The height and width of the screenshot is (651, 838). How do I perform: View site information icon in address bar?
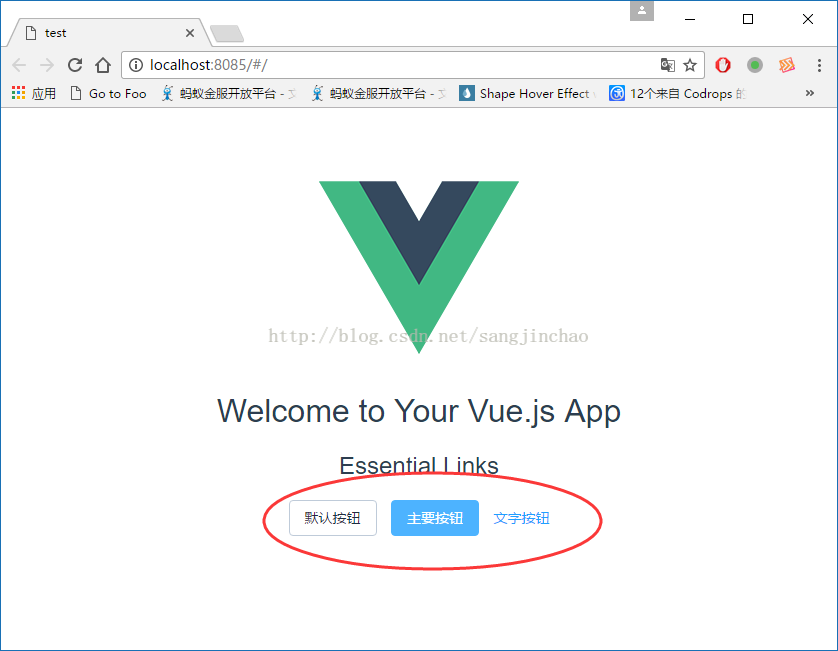pyautogui.click(x=136, y=65)
